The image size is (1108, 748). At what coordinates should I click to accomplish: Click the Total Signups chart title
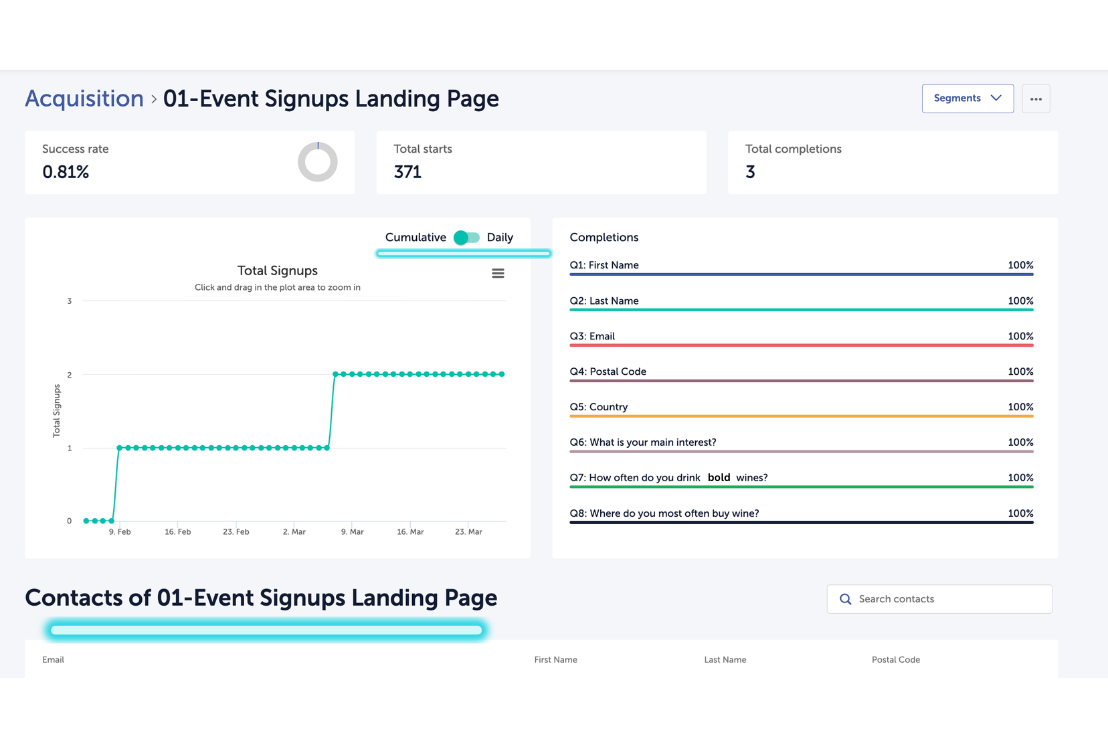[277, 271]
